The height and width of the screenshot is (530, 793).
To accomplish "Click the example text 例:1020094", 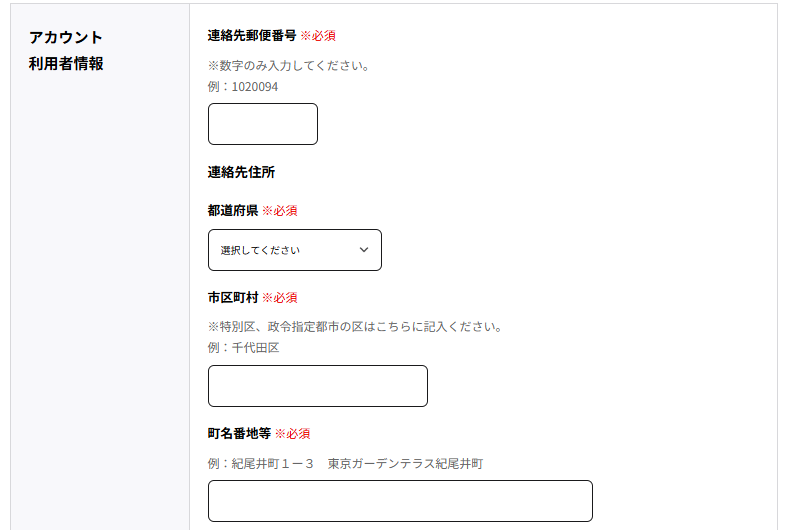I will coord(243,87).
